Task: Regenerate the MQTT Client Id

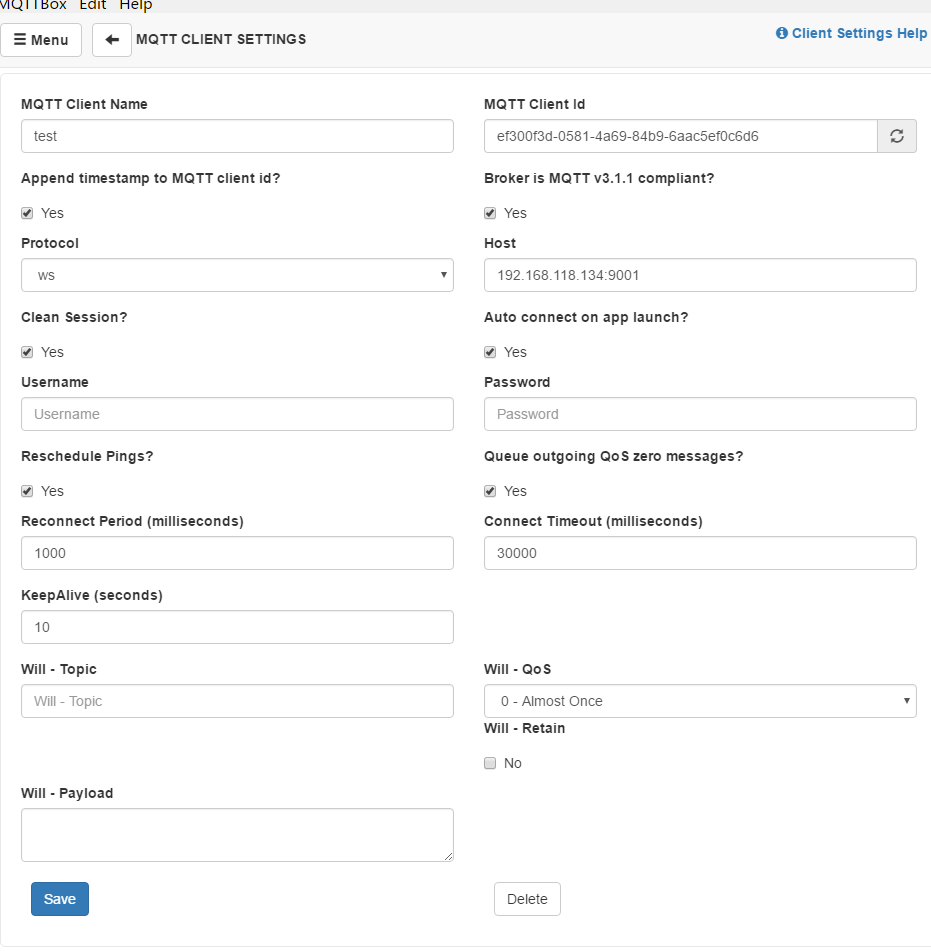Action: point(897,136)
